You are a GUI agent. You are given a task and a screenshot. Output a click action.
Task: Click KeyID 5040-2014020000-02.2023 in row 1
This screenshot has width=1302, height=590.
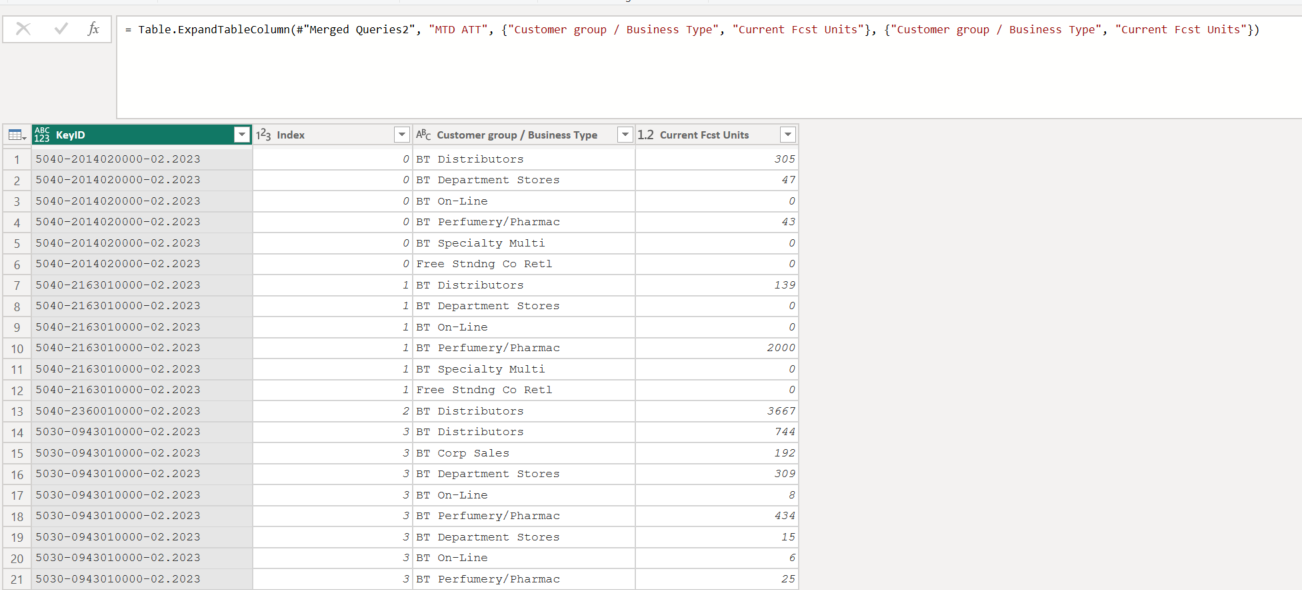click(x=118, y=159)
